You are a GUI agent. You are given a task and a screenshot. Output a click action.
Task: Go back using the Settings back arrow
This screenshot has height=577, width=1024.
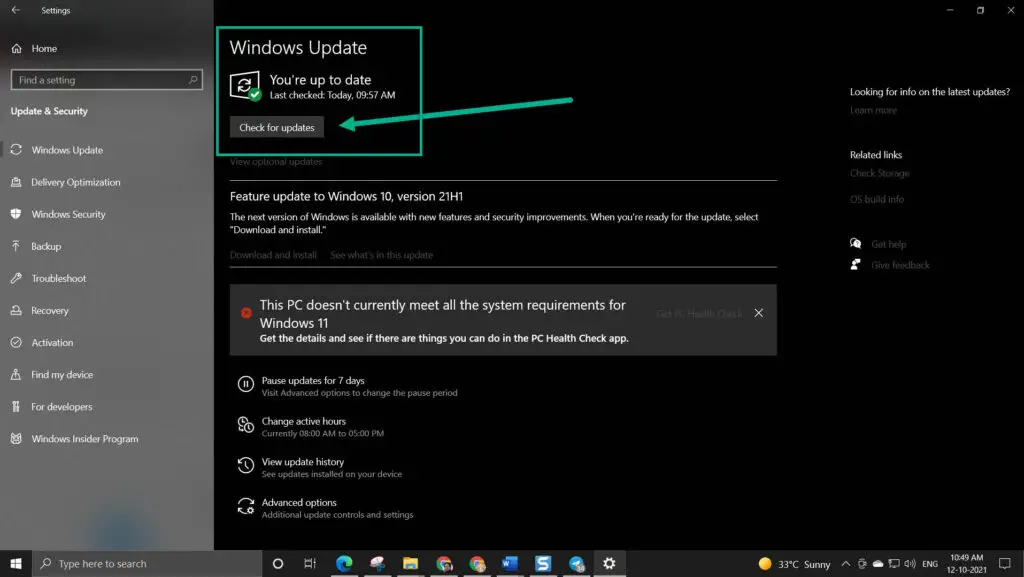[16, 10]
